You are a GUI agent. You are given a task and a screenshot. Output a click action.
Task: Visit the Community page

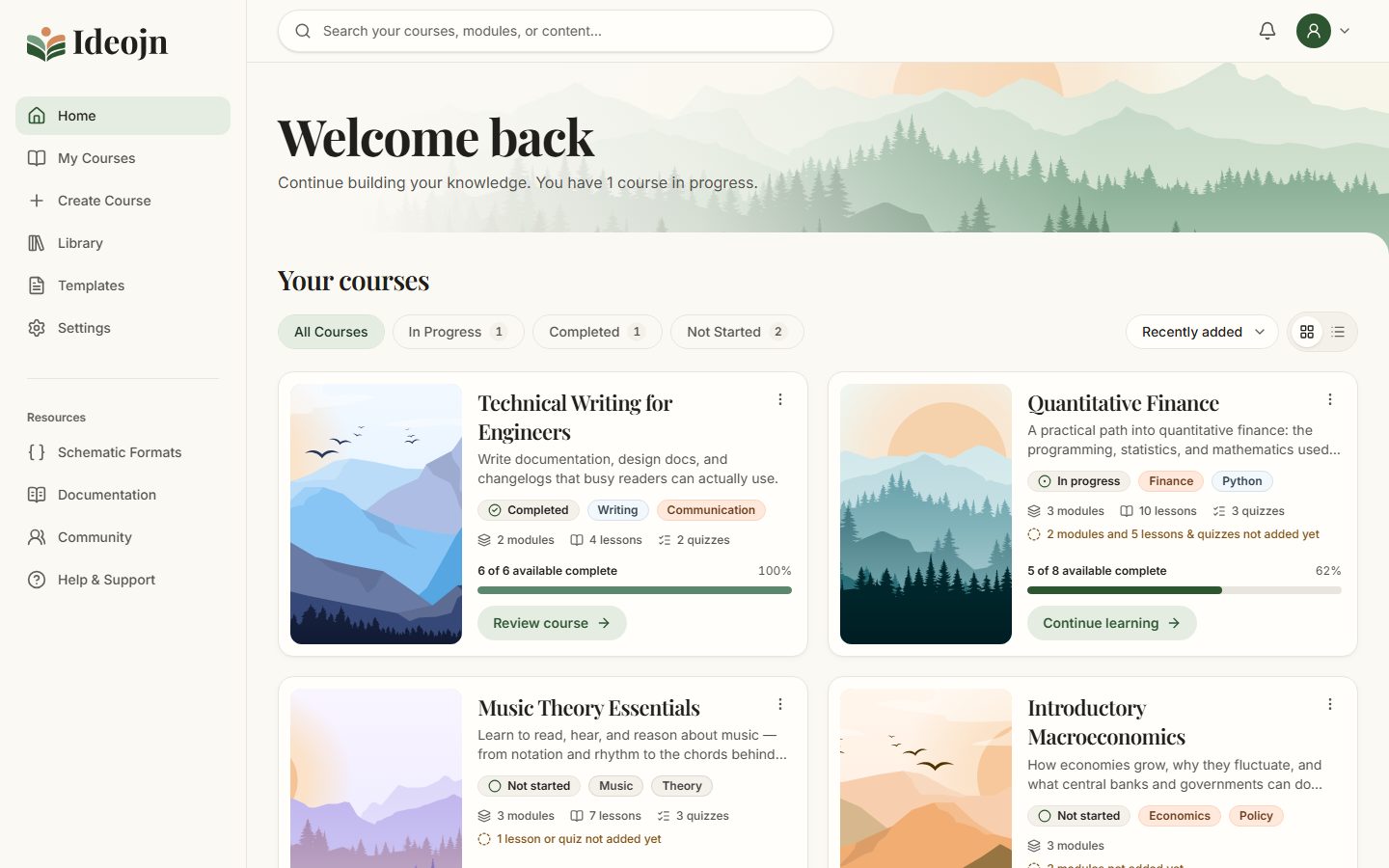coord(123,537)
